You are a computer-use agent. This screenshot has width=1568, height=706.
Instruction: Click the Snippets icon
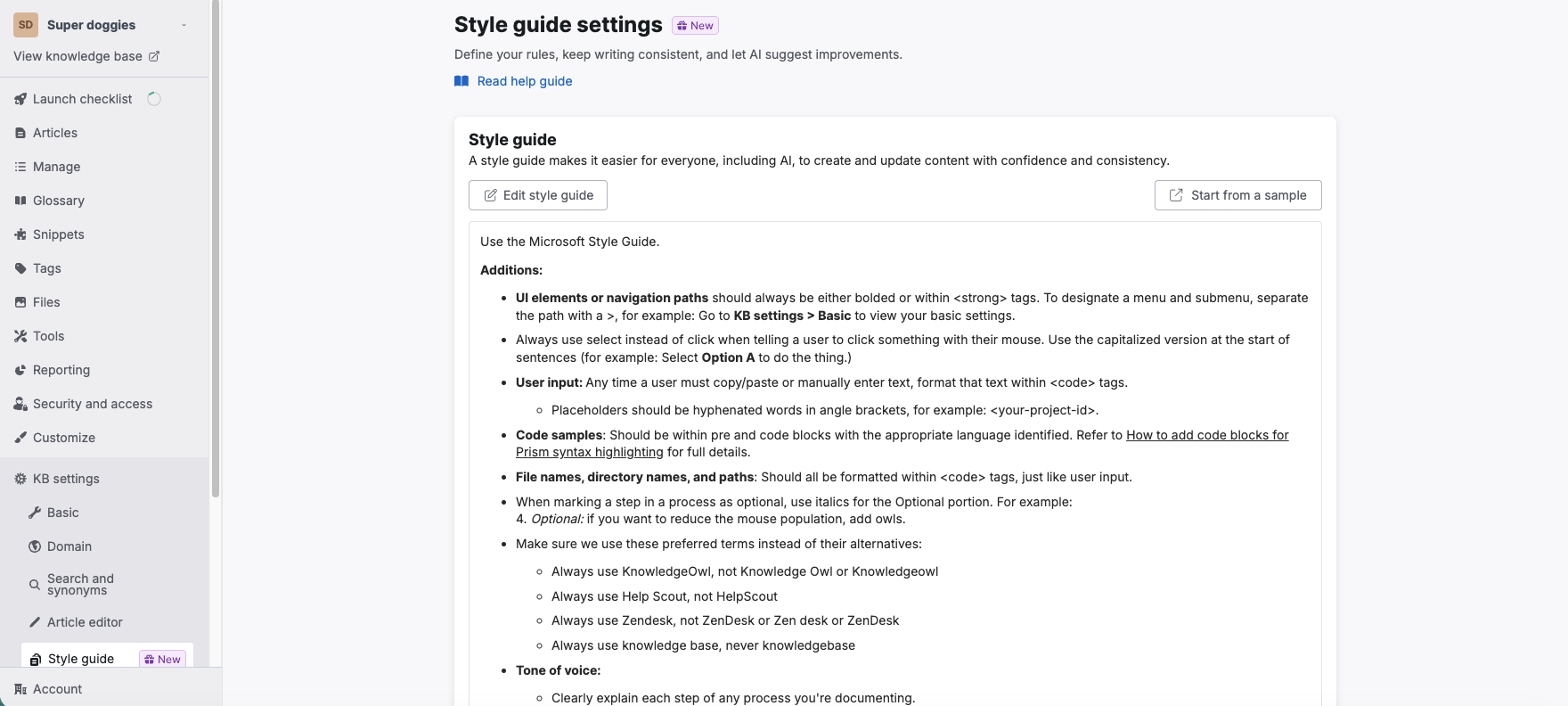click(20, 234)
